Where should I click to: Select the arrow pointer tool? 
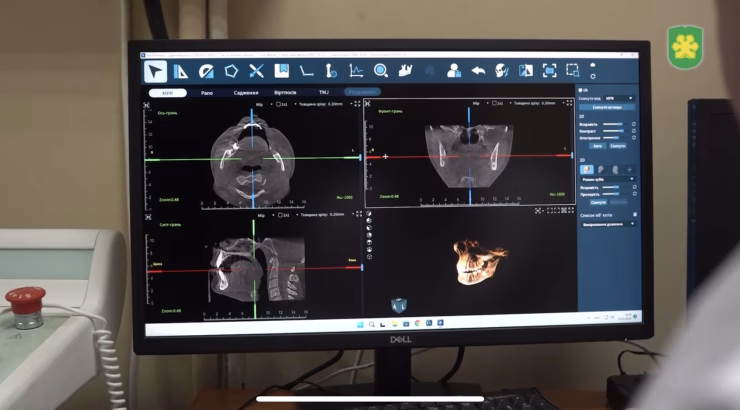[x=155, y=71]
